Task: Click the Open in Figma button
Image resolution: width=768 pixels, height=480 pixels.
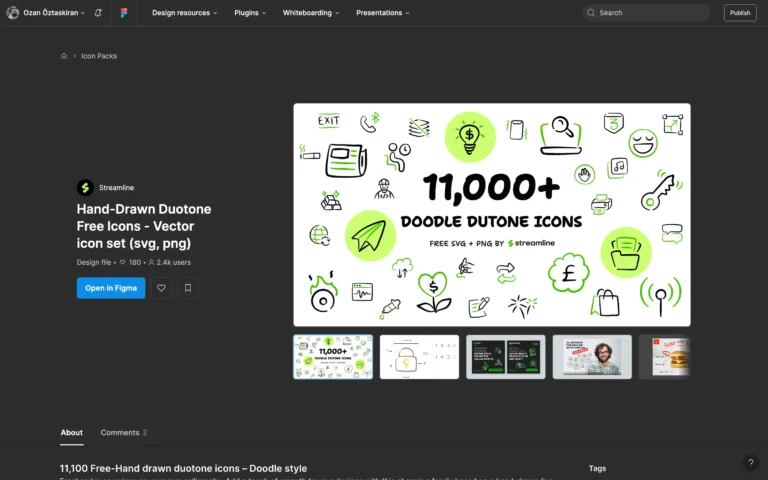Action: pos(111,288)
